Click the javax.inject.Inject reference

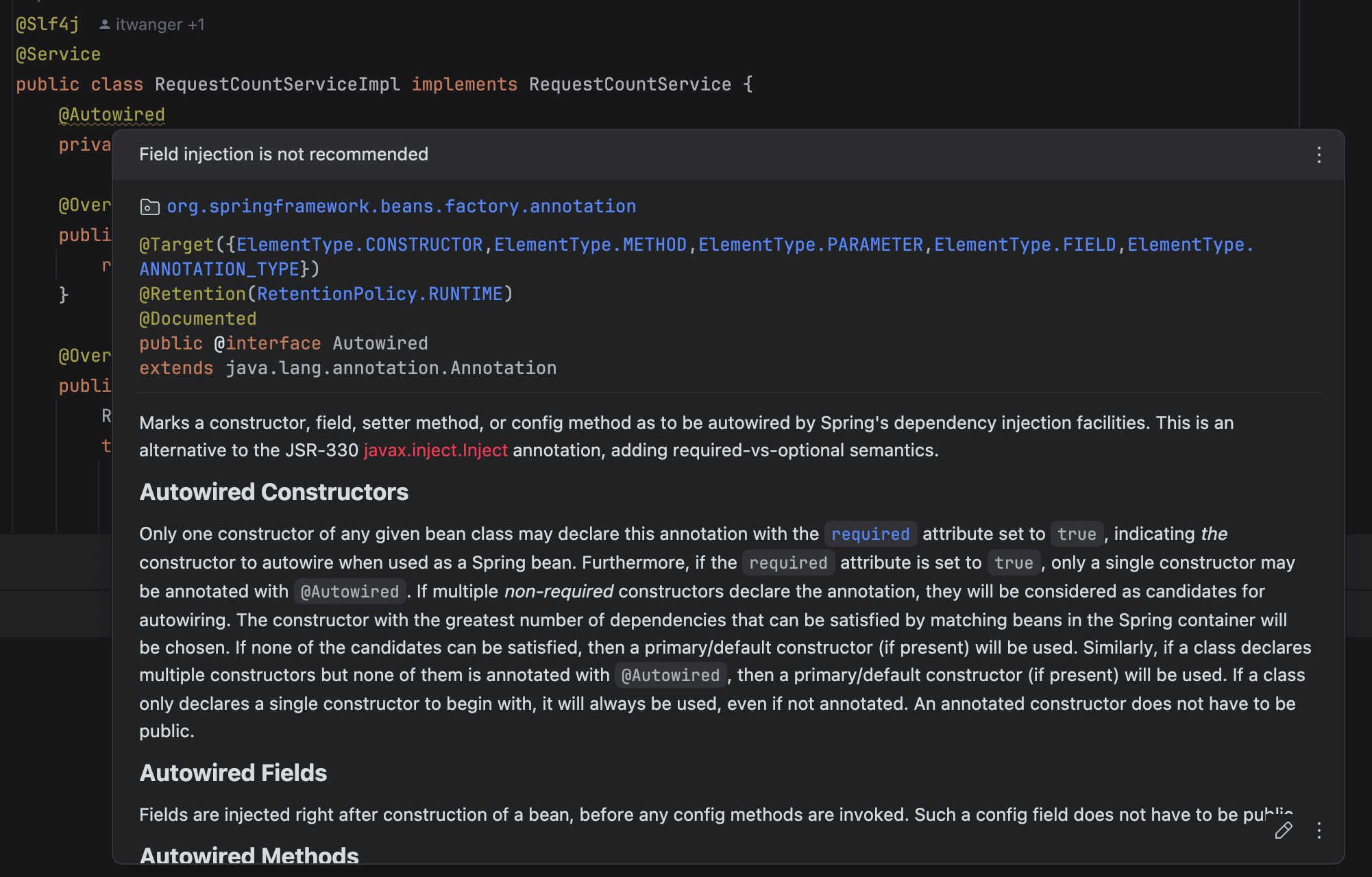pyautogui.click(x=435, y=450)
